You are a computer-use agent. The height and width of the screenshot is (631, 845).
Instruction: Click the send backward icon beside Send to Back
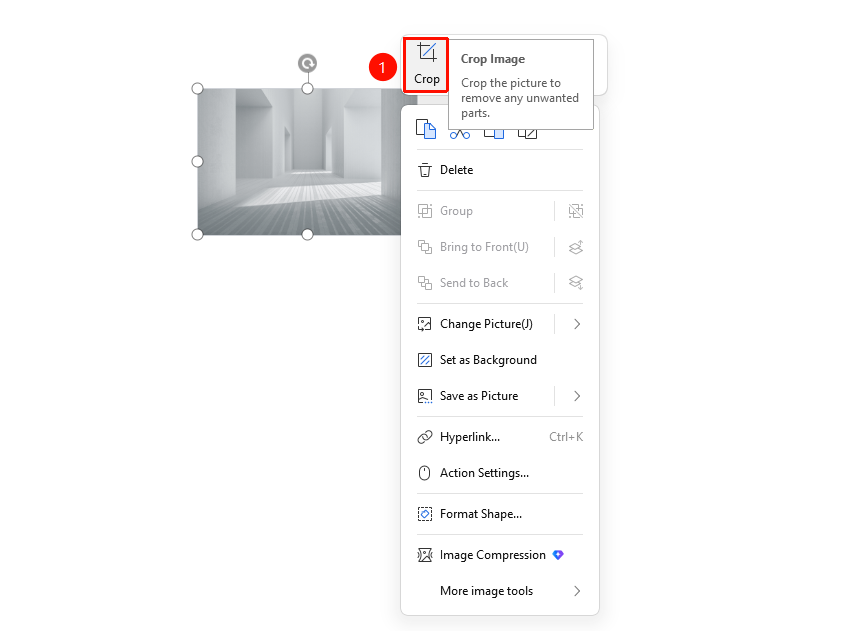pos(576,283)
